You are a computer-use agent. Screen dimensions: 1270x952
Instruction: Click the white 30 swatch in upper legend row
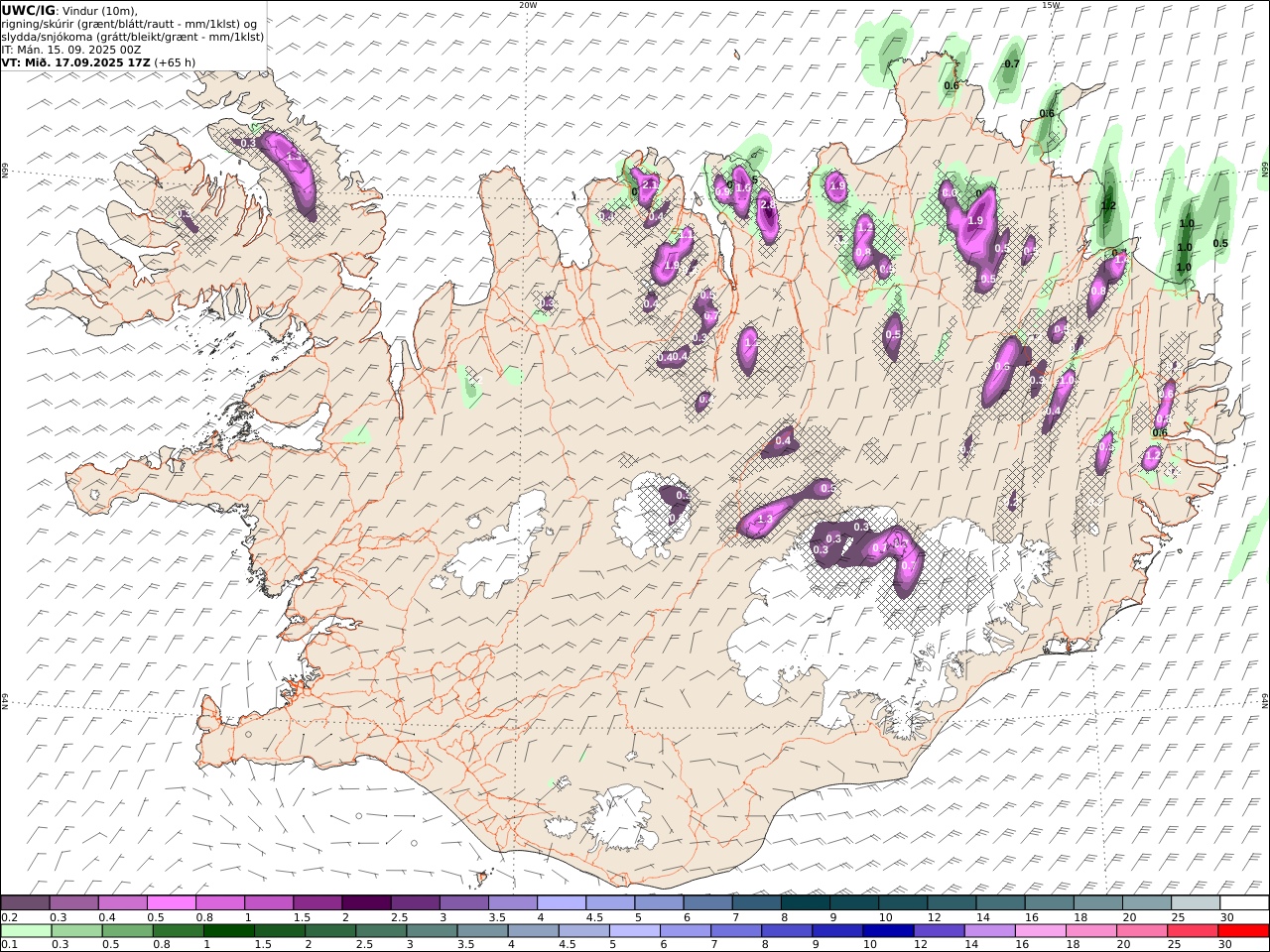pyautogui.click(x=1244, y=902)
